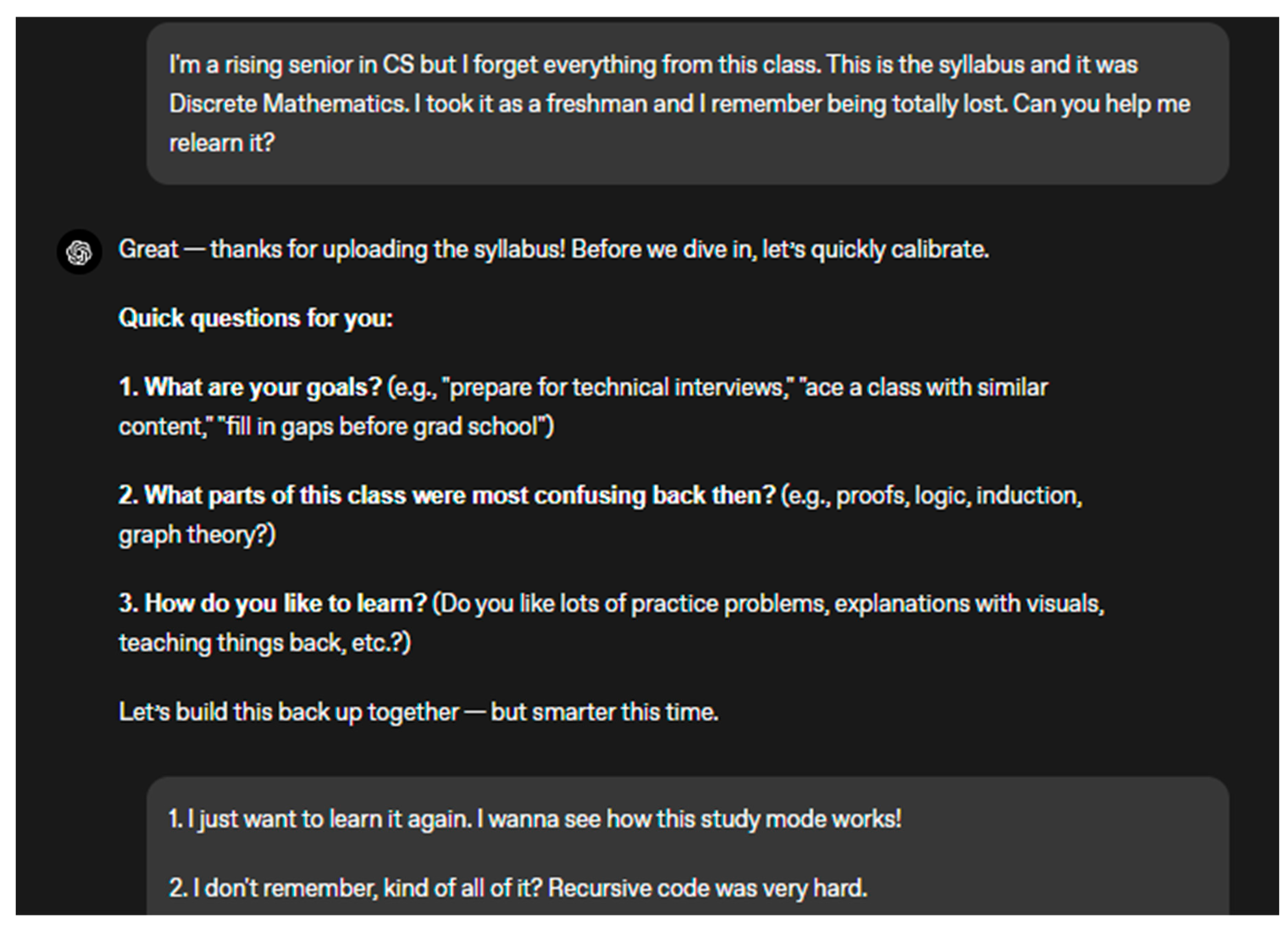This screenshot has height=927, width=1288.
Task: Click the "I just want to learn it again" reply
Action: 329,819
